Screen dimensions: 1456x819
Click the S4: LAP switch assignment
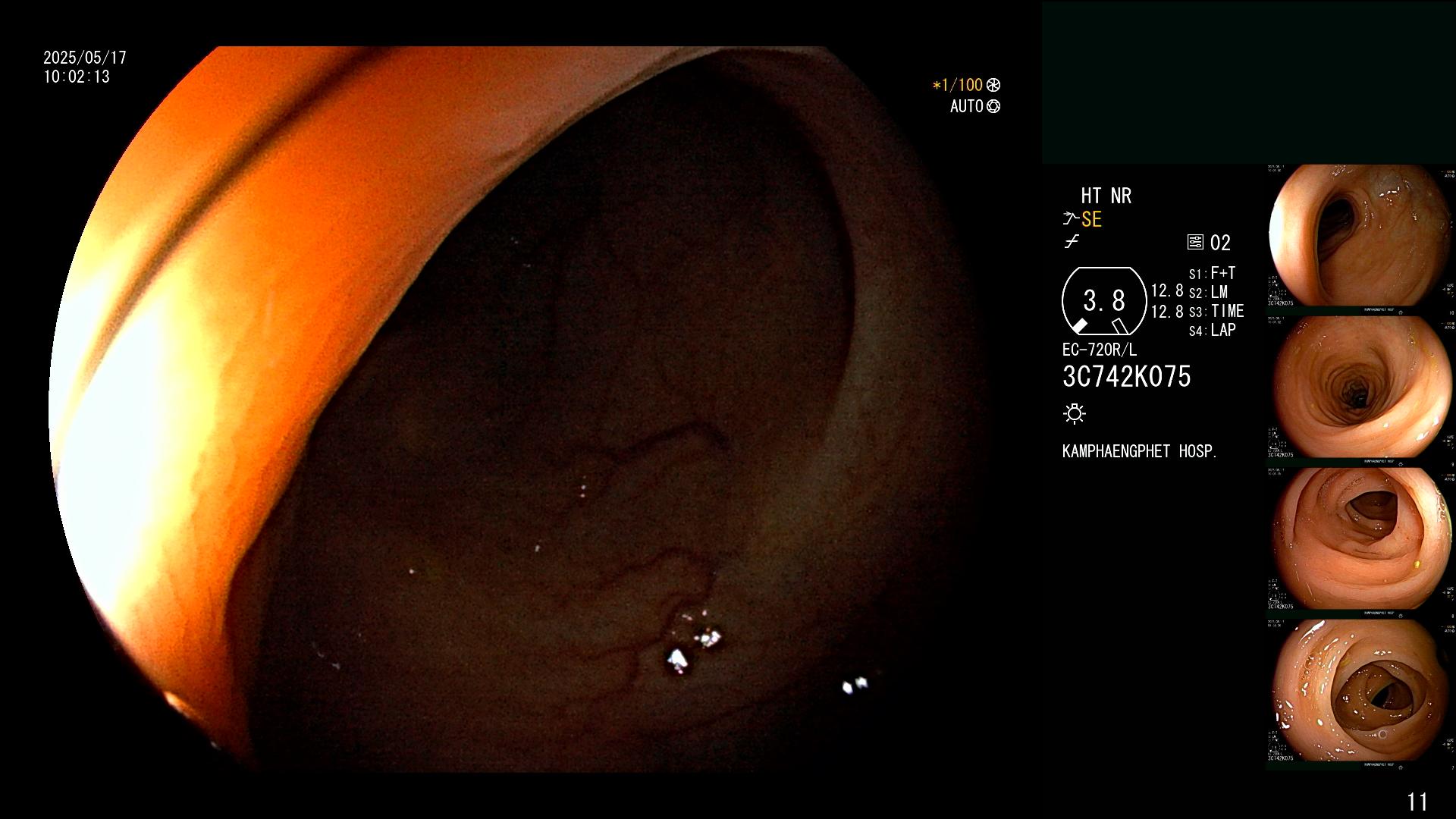pyautogui.click(x=1212, y=330)
